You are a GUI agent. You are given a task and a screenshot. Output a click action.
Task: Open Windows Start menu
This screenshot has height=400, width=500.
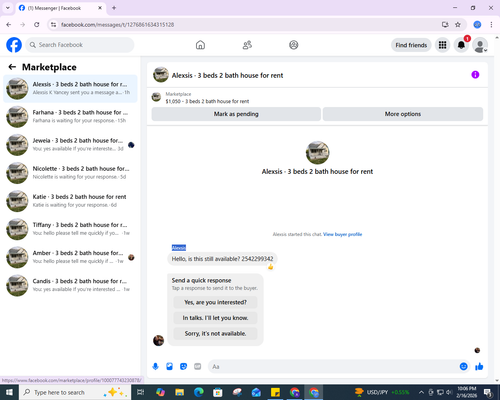tap(9, 392)
